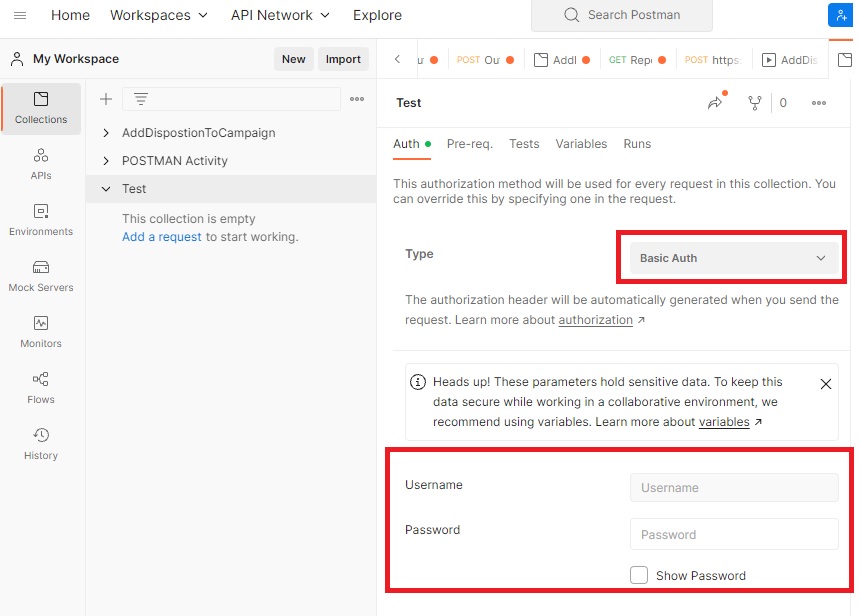Click the Import button
This screenshot has height=616, width=861.
343,59
